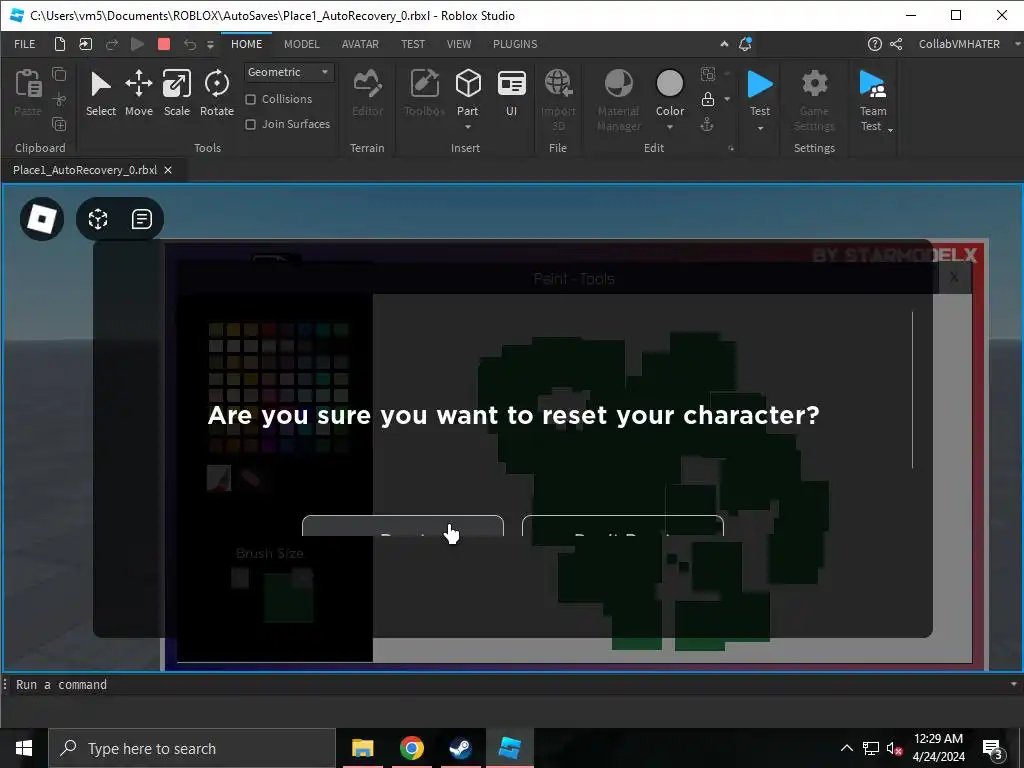
Task: Open the UI insert tool
Action: [x=511, y=93]
